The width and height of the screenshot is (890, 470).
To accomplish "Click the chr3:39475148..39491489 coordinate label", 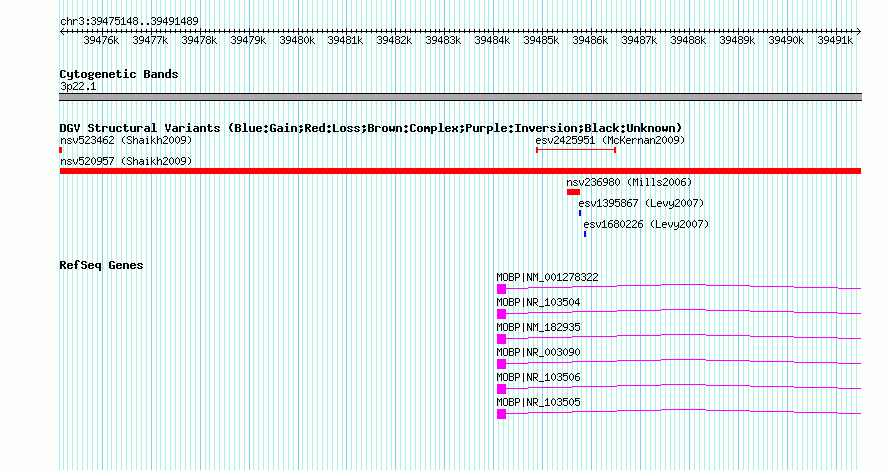I will [129, 22].
